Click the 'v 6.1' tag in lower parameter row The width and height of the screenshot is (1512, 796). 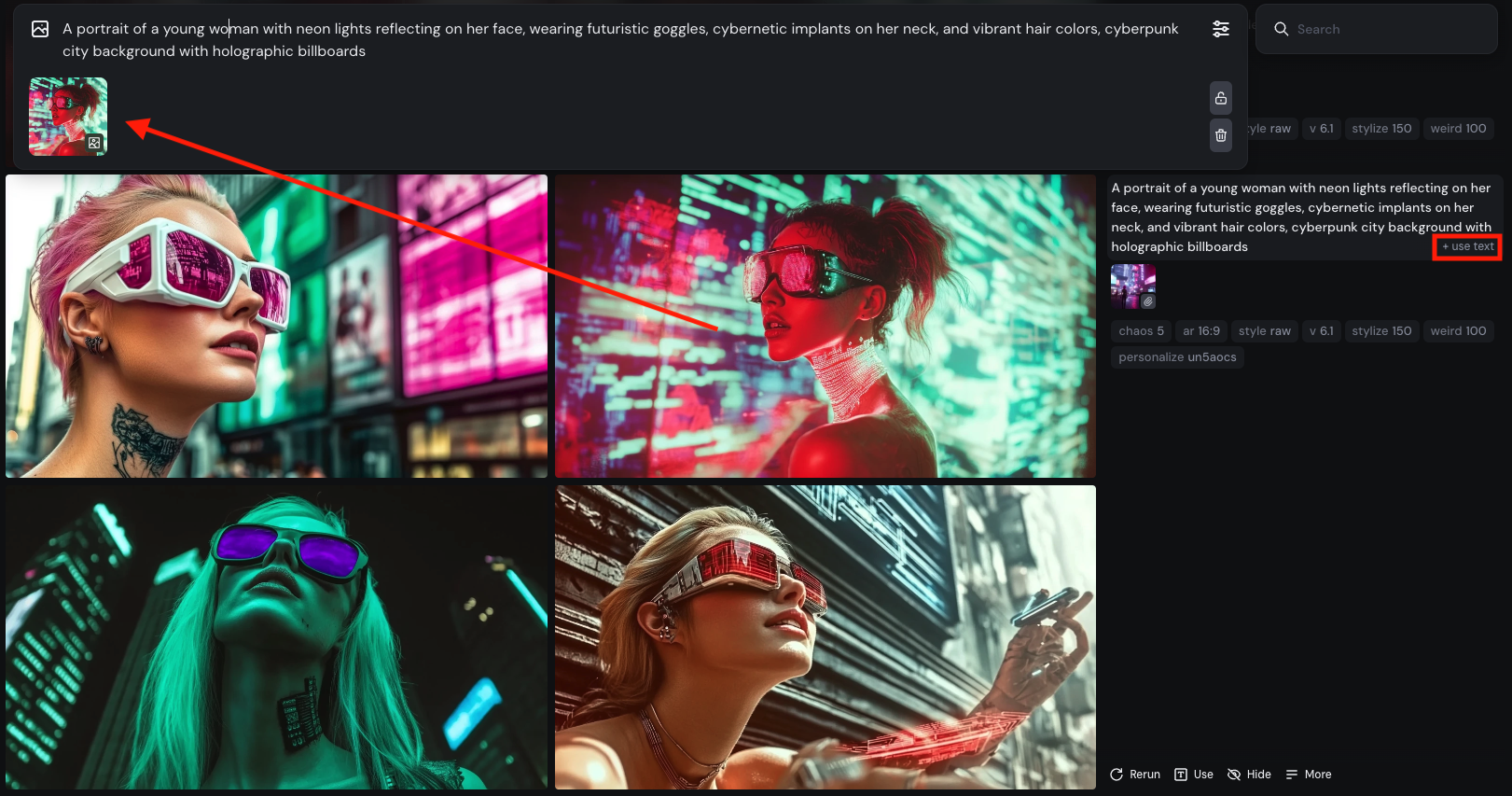pyautogui.click(x=1321, y=331)
